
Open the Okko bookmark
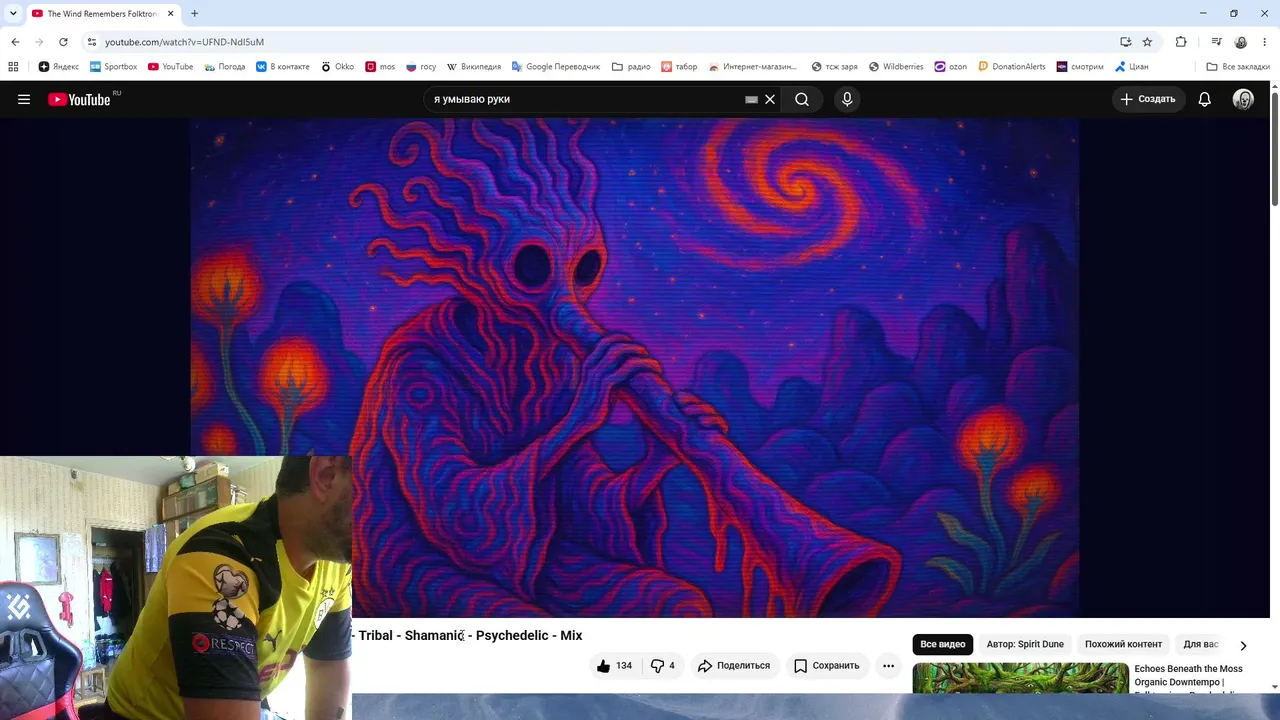[337, 67]
